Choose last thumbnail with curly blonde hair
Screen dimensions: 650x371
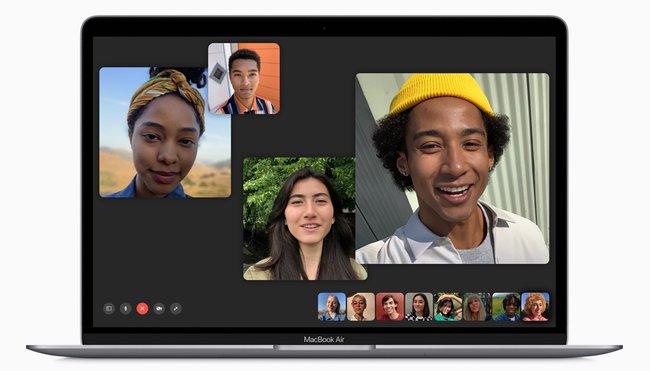point(535,307)
